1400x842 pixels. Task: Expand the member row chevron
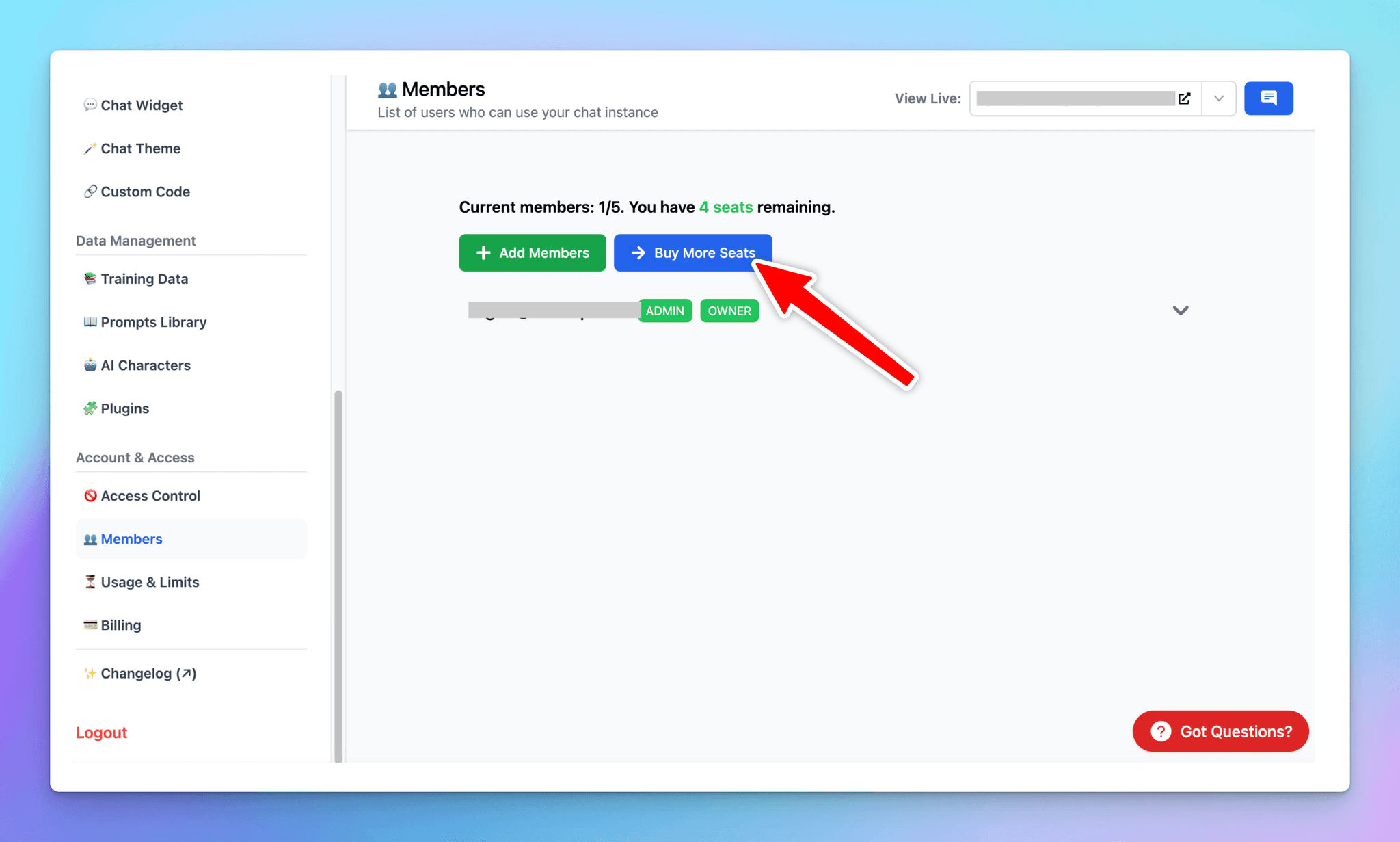tap(1180, 311)
